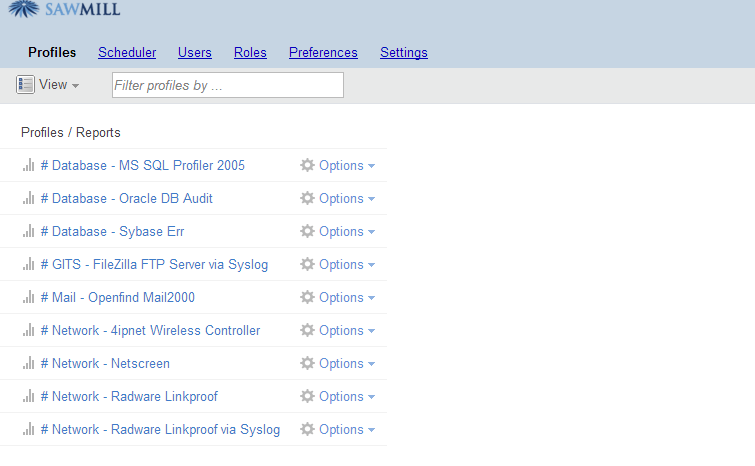
Task: Go to the Users tab
Action: (x=195, y=53)
